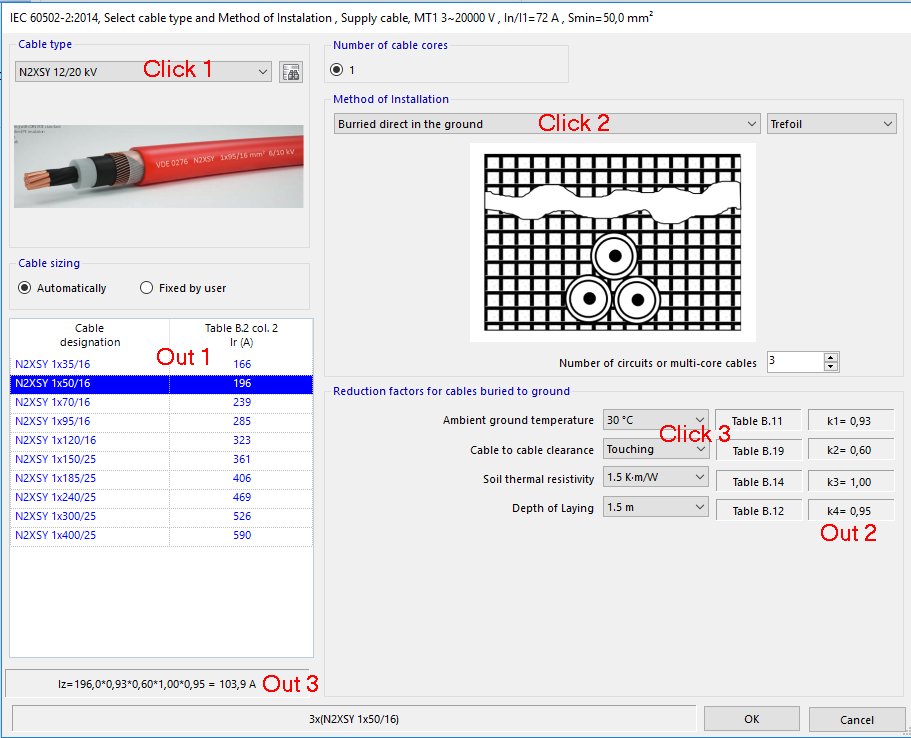Viewport: 911px width, 738px height.
Task: Increase number of circuits with up arrow
Action: (832, 357)
